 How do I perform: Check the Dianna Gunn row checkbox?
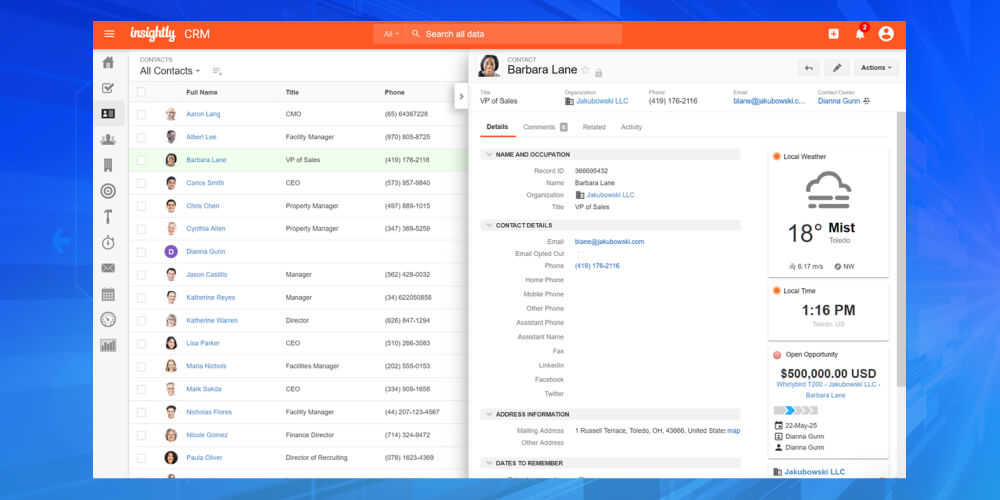(141, 252)
